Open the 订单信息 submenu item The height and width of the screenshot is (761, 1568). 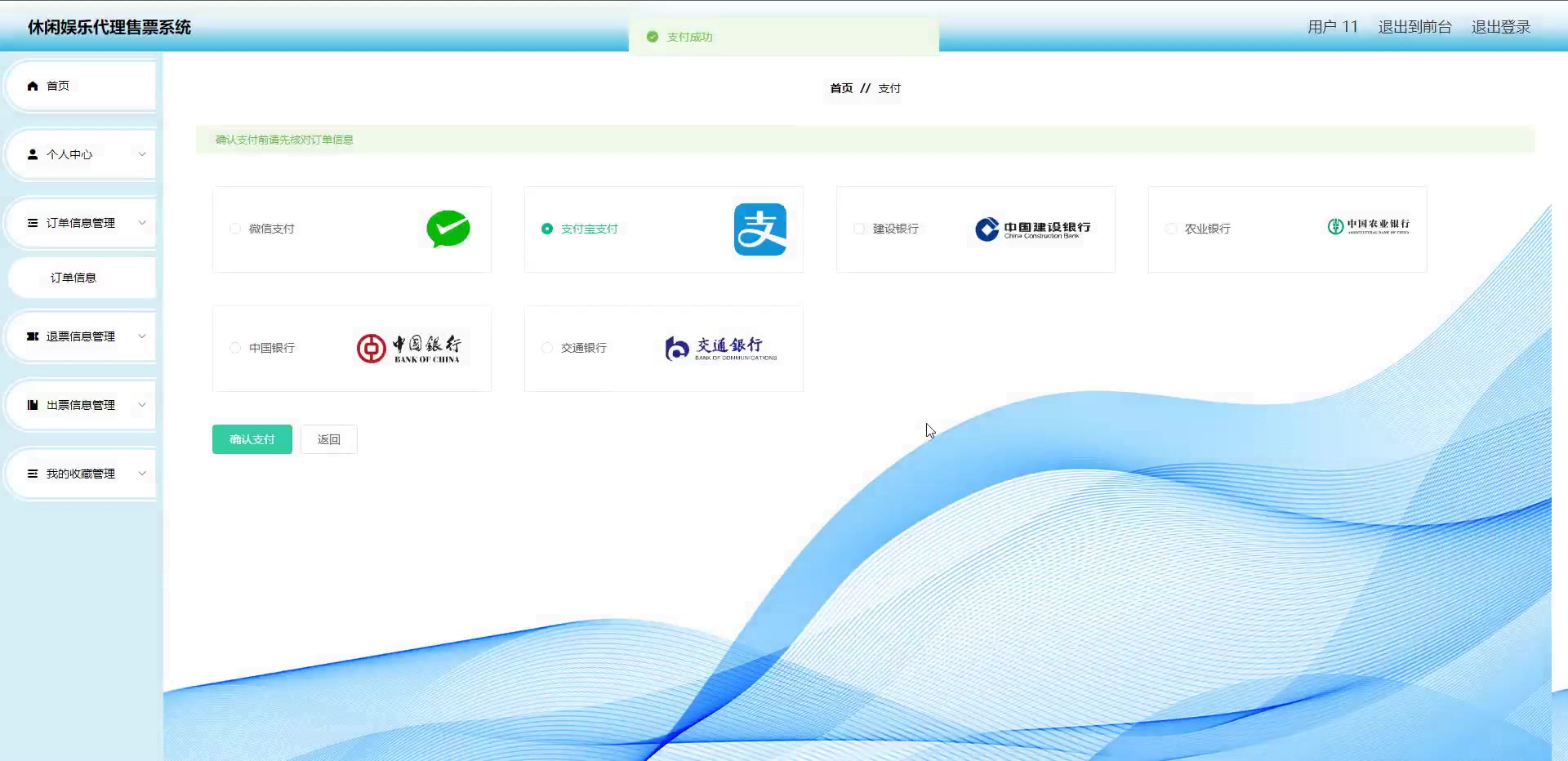click(82, 278)
